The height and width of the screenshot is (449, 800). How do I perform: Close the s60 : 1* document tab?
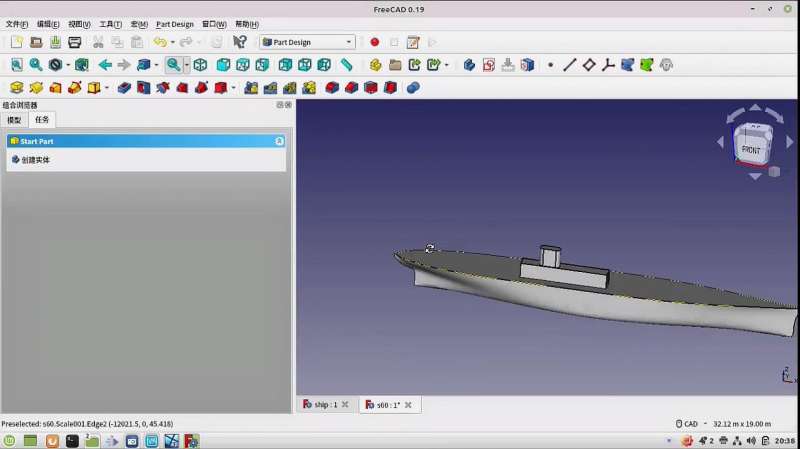pyautogui.click(x=408, y=405)
